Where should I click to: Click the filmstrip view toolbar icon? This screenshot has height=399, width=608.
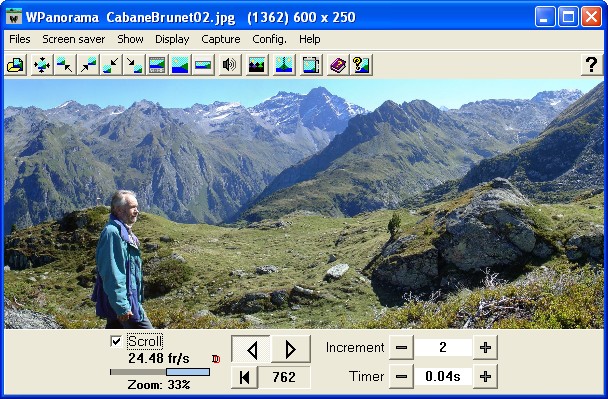[157, 64]
